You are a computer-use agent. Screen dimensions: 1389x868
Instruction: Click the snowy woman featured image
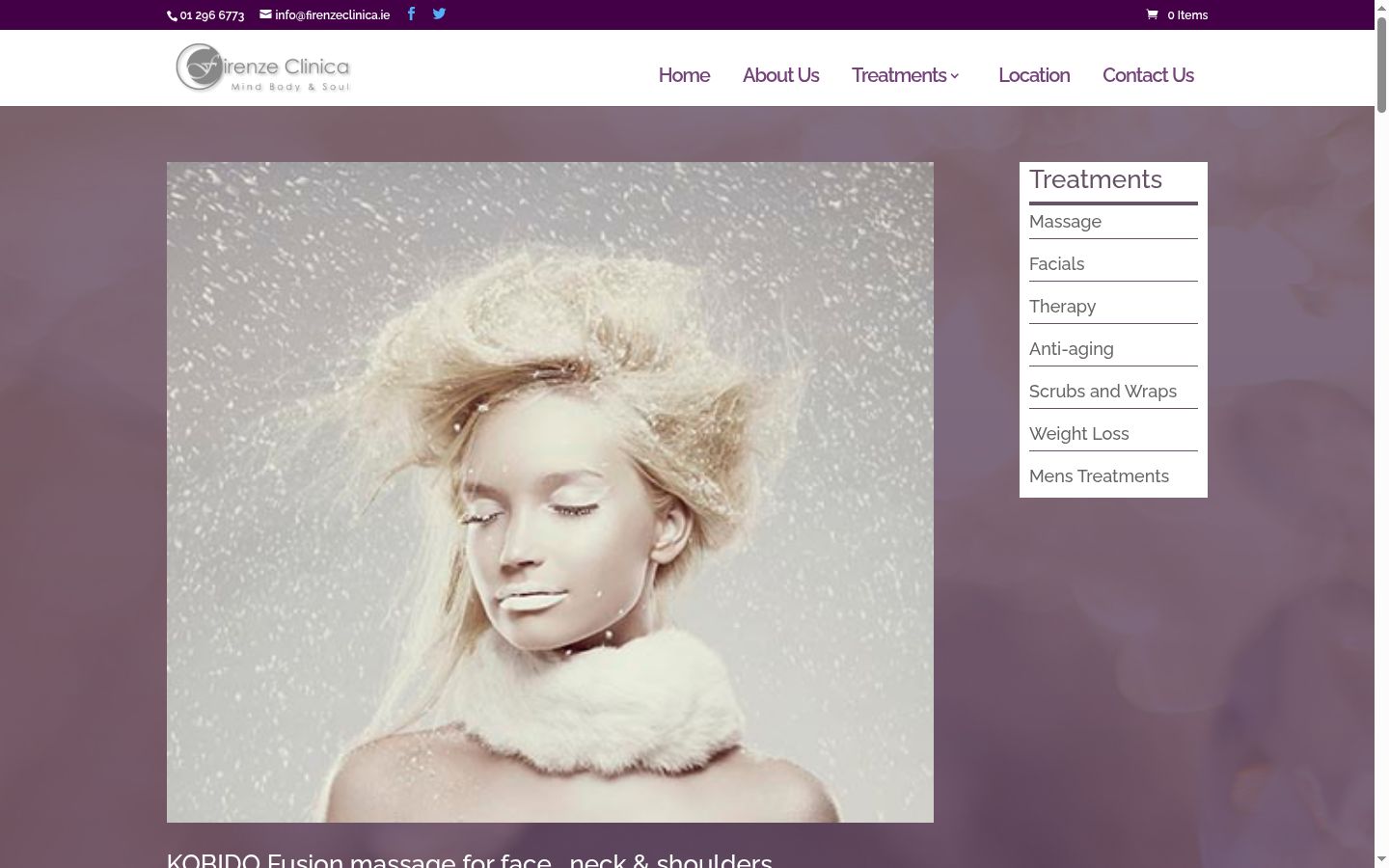click(x=550, y=492)
